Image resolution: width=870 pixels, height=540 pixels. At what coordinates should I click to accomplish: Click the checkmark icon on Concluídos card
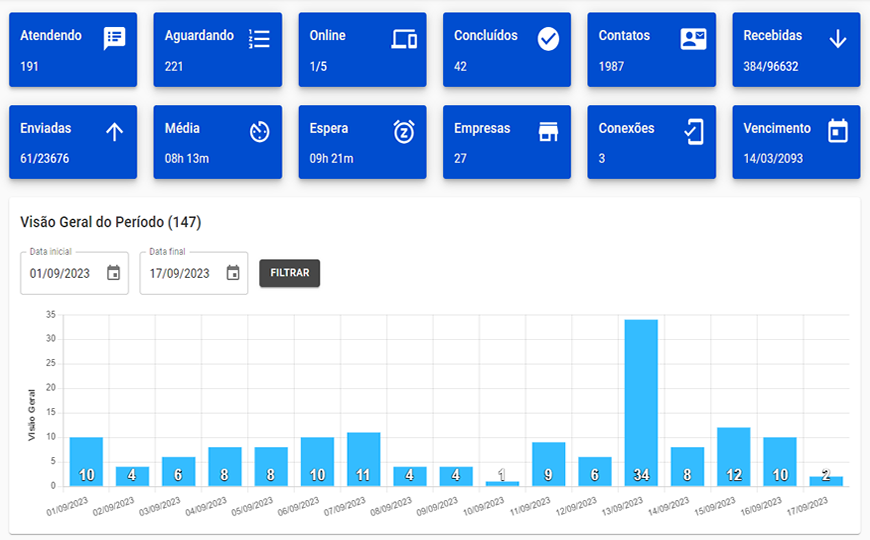click(x=548, y=39)
